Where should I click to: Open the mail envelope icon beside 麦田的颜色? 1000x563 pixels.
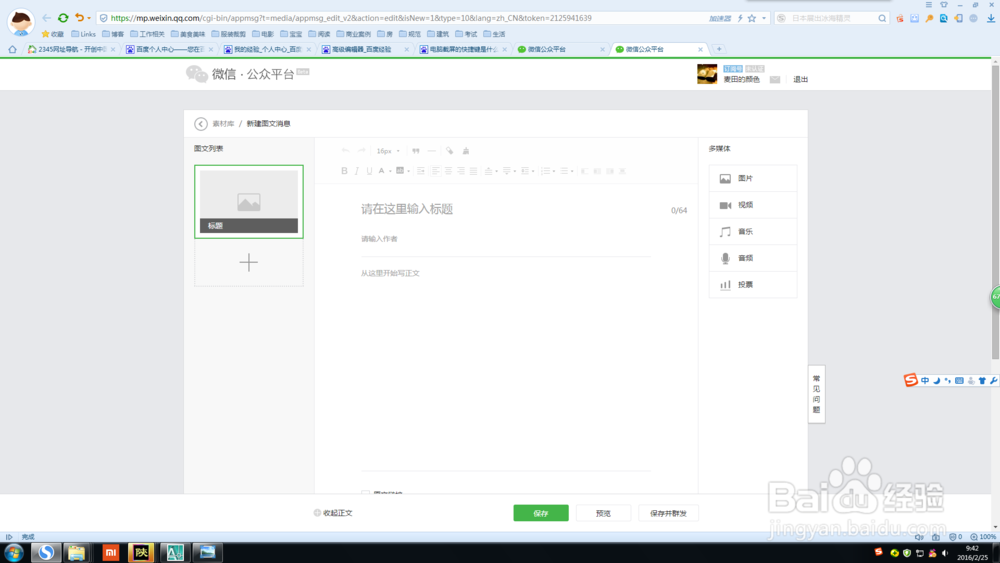pyautogui.click(x=774, y=80)
